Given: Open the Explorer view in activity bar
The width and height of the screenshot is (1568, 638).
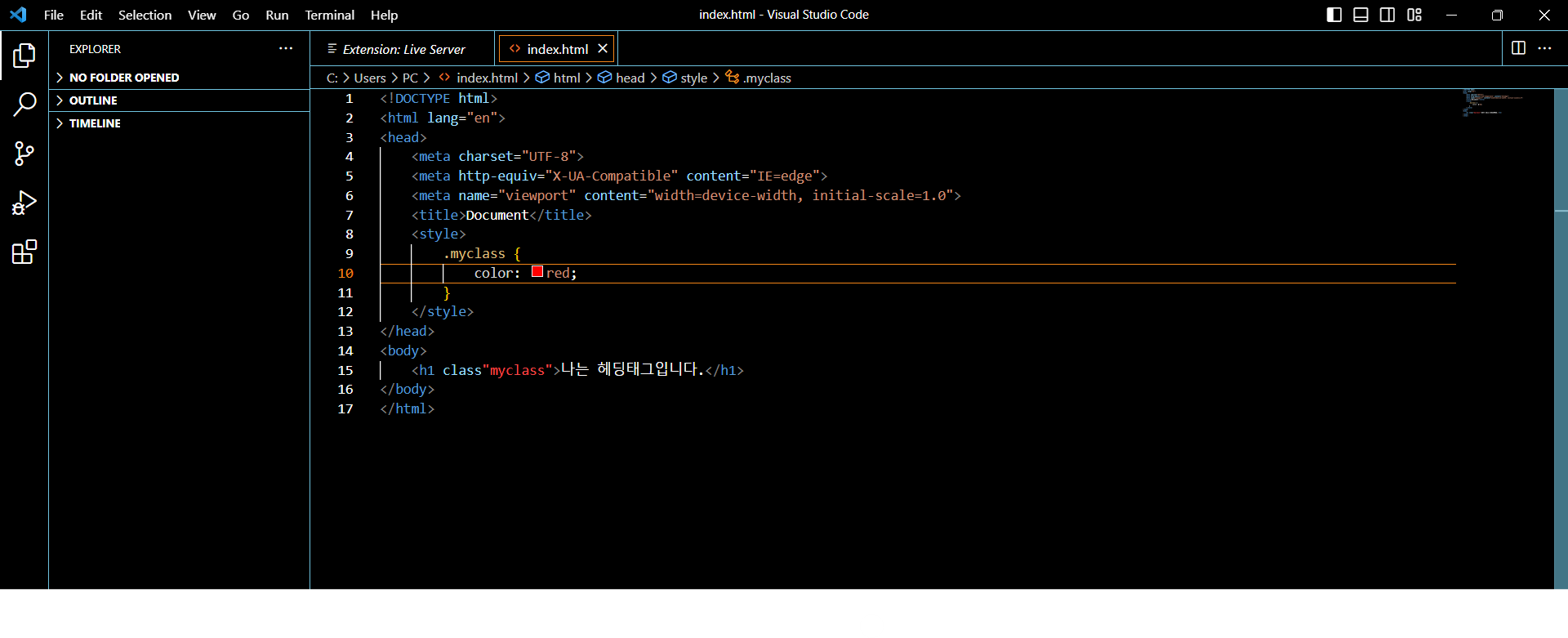Looking at the screenshot, I should pyautogui.click(x=24, y=56).
